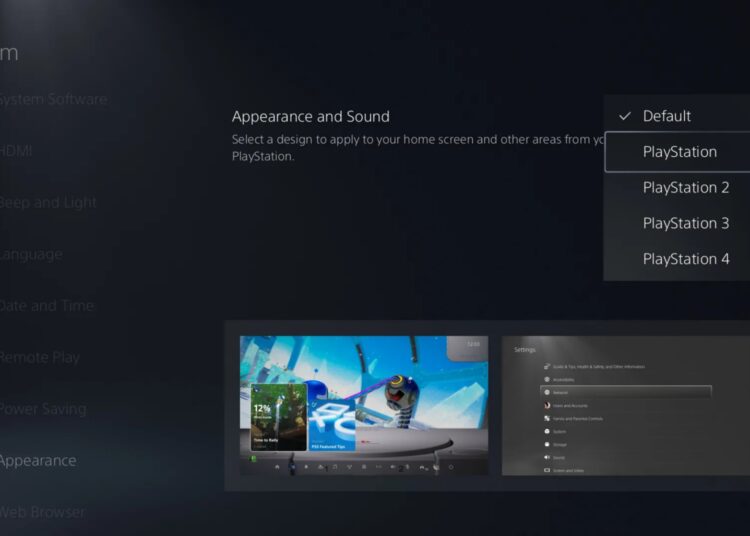Select PlayStation 4 in the dropdown list
This screenshot has width=750, height=536.
[685, 259]
